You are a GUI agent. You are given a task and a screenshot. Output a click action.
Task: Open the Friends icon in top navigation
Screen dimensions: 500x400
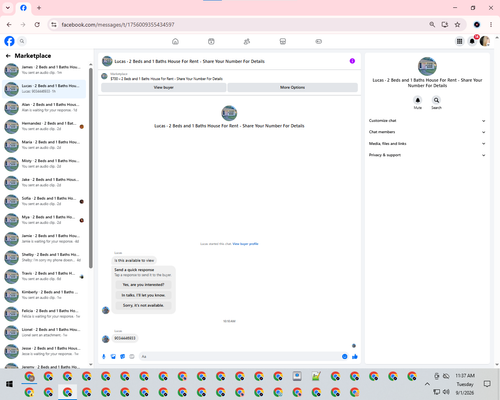(247, 41)
